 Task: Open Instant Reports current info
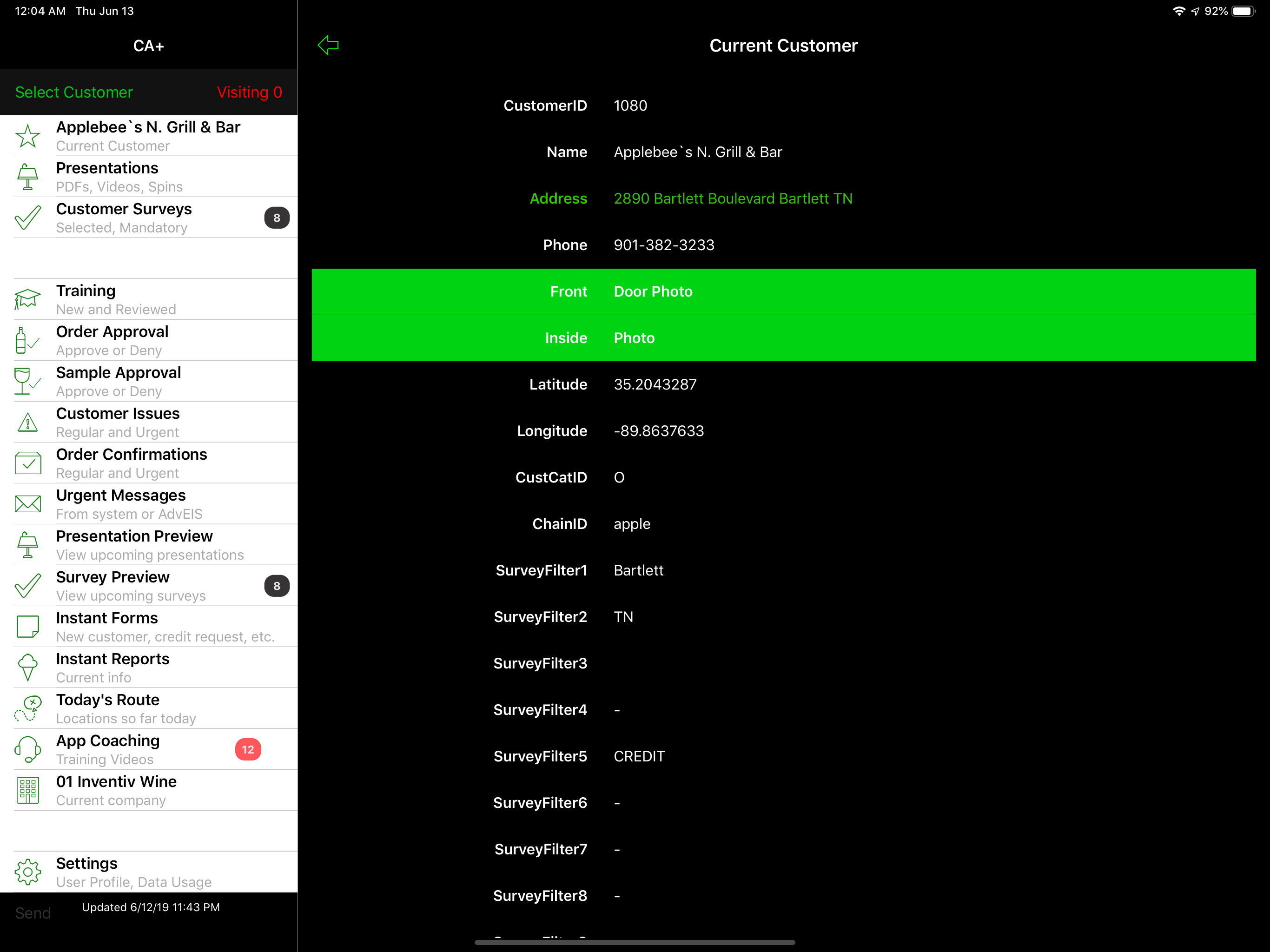click(x=149, y=667)
